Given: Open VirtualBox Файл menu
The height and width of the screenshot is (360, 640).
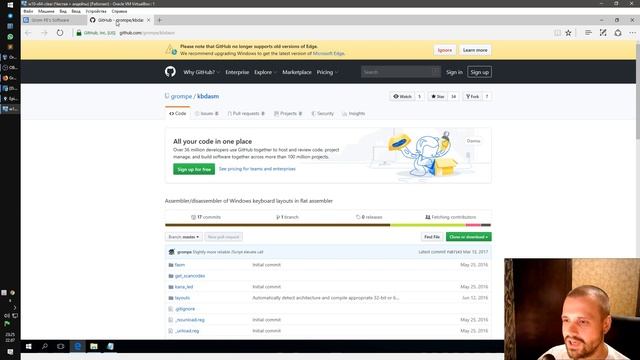Looking at the screenshot, I should [28, 11].
